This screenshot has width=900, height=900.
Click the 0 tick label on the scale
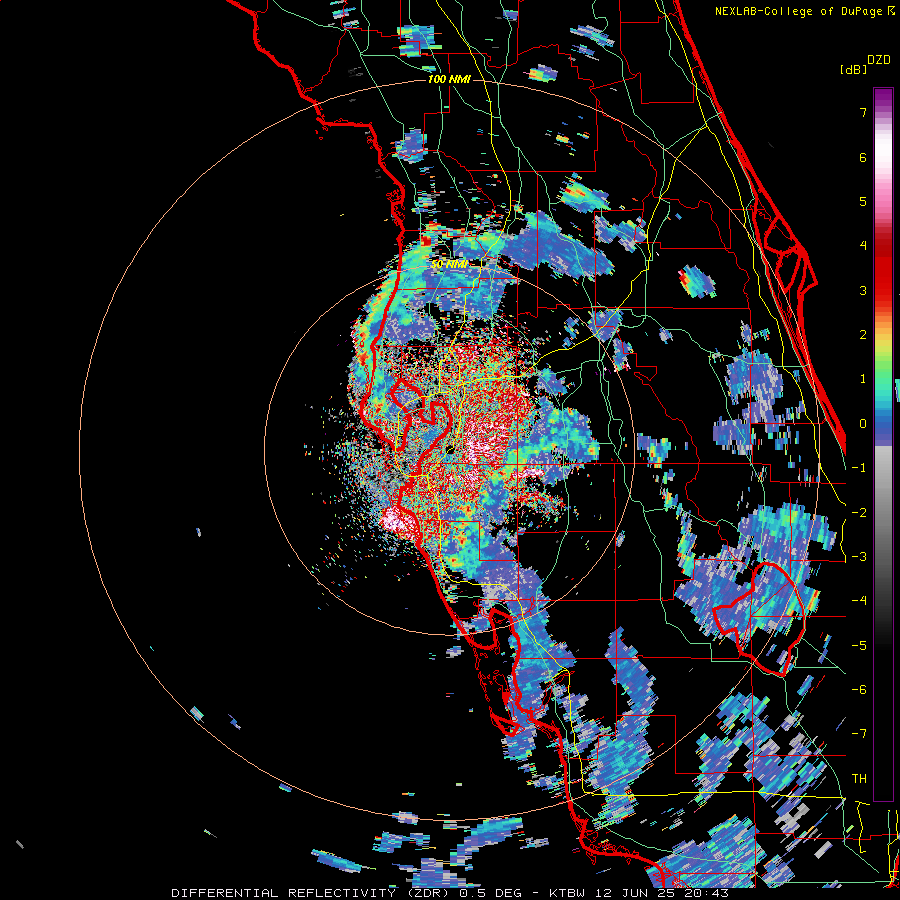pyautogui.click(x=863, y=424)
